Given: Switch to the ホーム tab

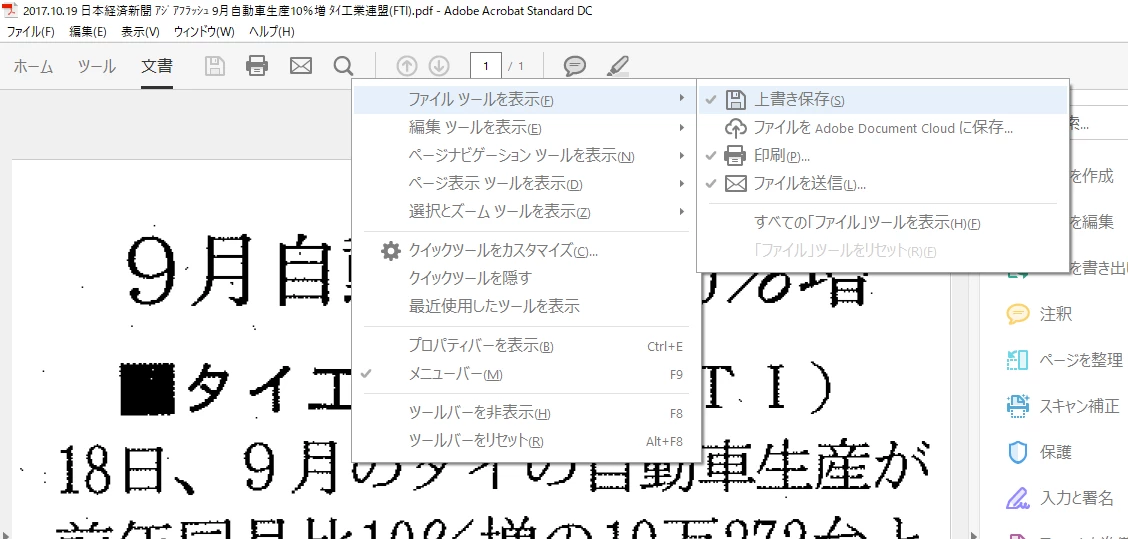Looking at the screenshot, I should tap(33, 66).
